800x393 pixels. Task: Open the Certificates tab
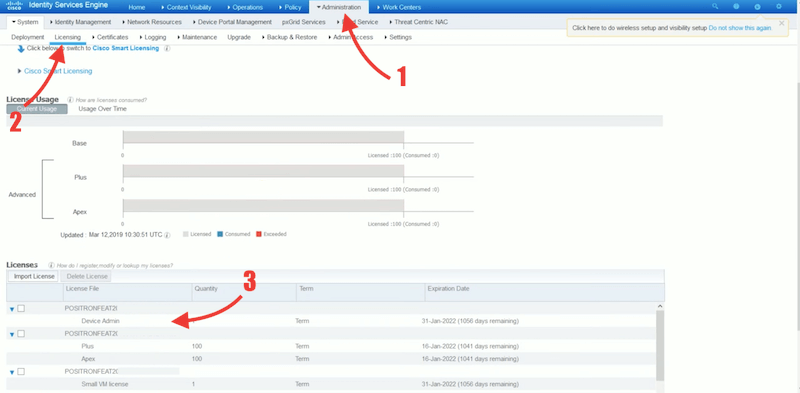click(x=110, y=37)
